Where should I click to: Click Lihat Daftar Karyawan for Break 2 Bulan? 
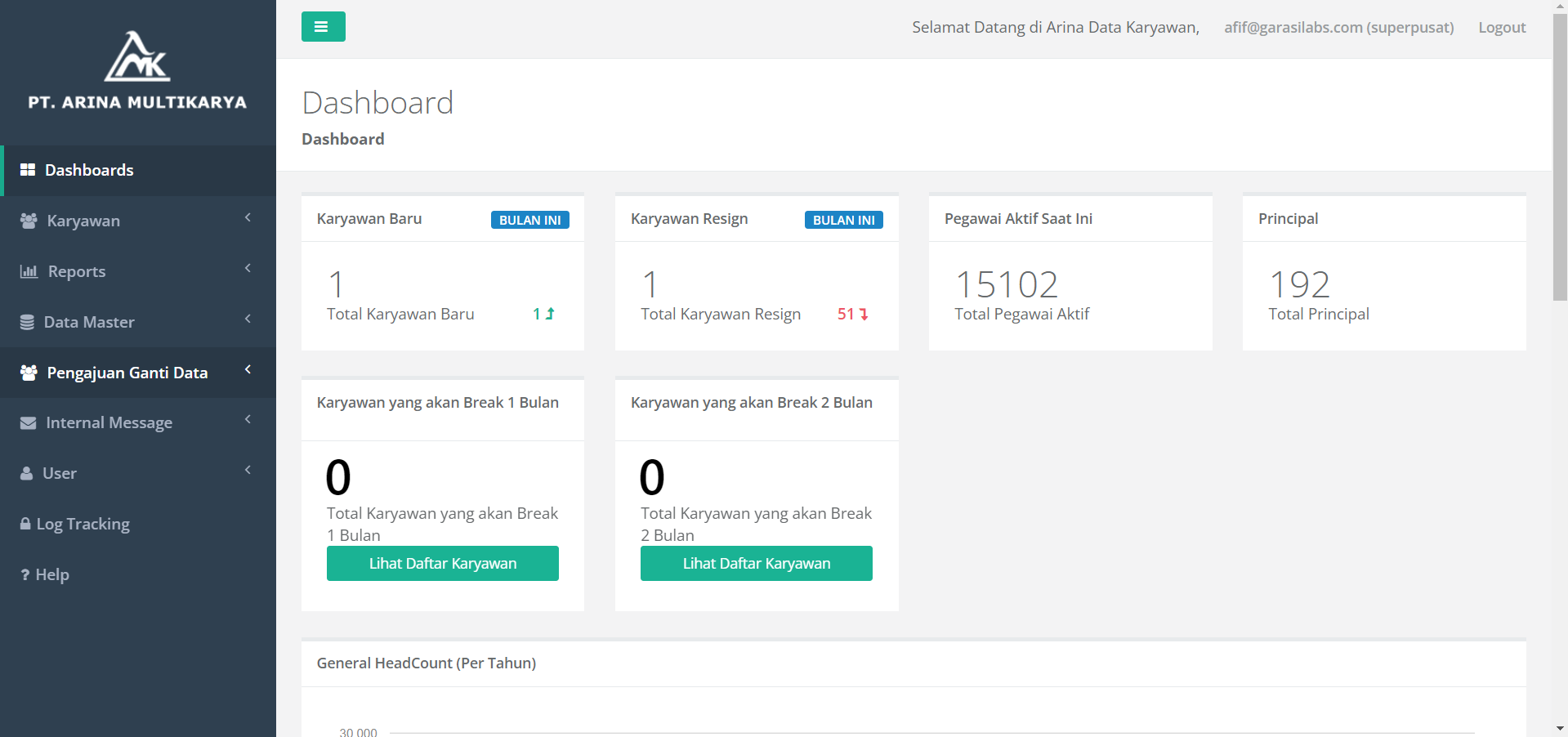pos(757,564)
